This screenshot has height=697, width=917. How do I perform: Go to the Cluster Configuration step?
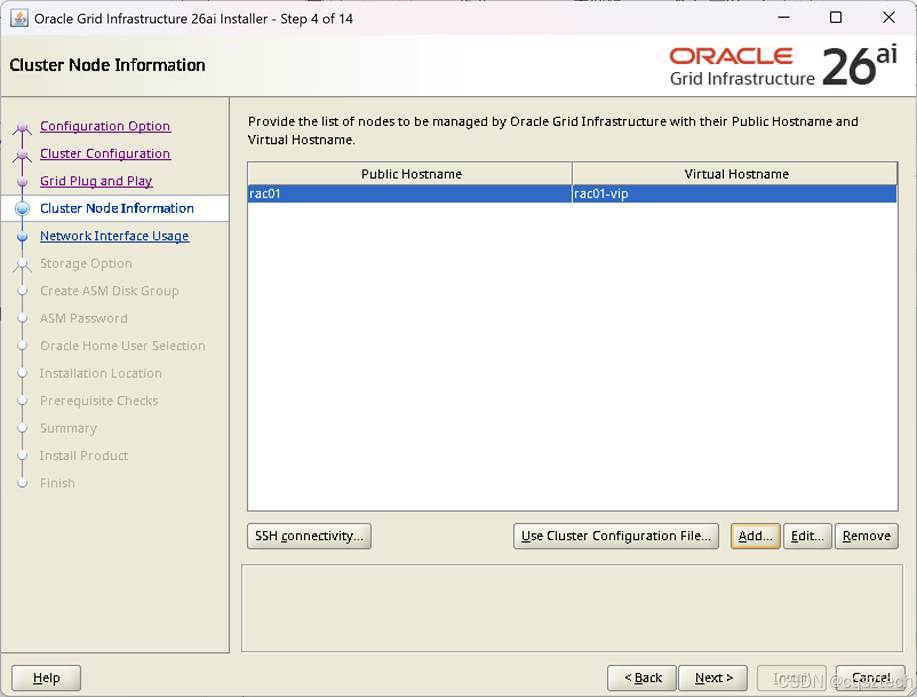[x=105, y=154]
